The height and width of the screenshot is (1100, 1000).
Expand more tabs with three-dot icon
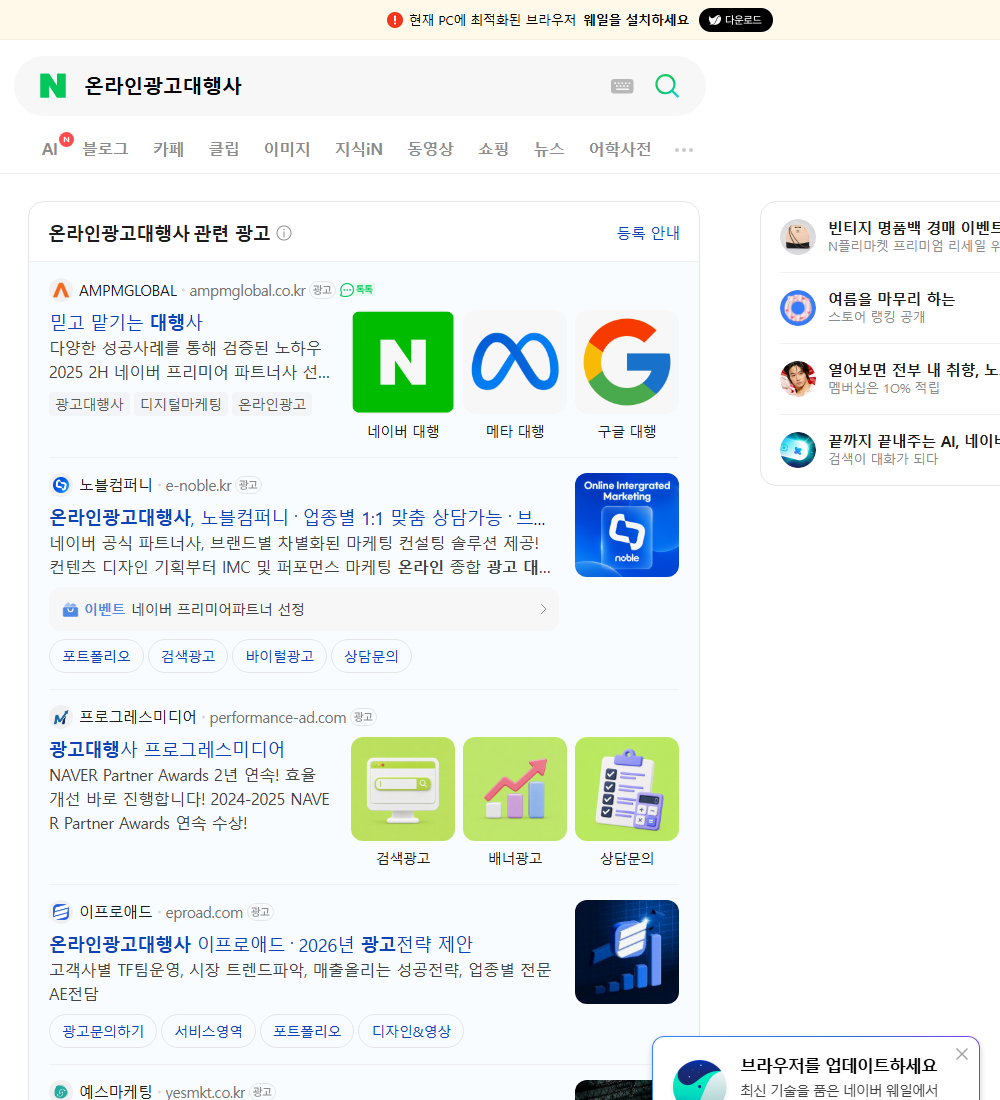click(x=684, y=149)
